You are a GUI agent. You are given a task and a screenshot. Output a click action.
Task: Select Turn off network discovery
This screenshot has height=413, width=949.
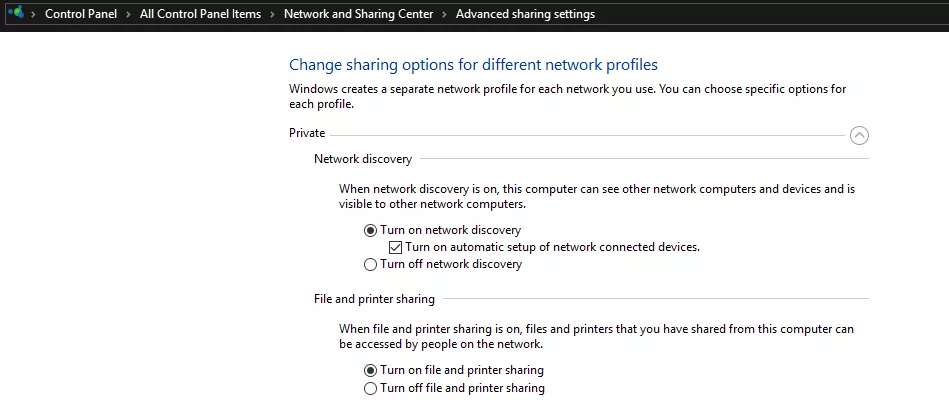pos(443,265)
